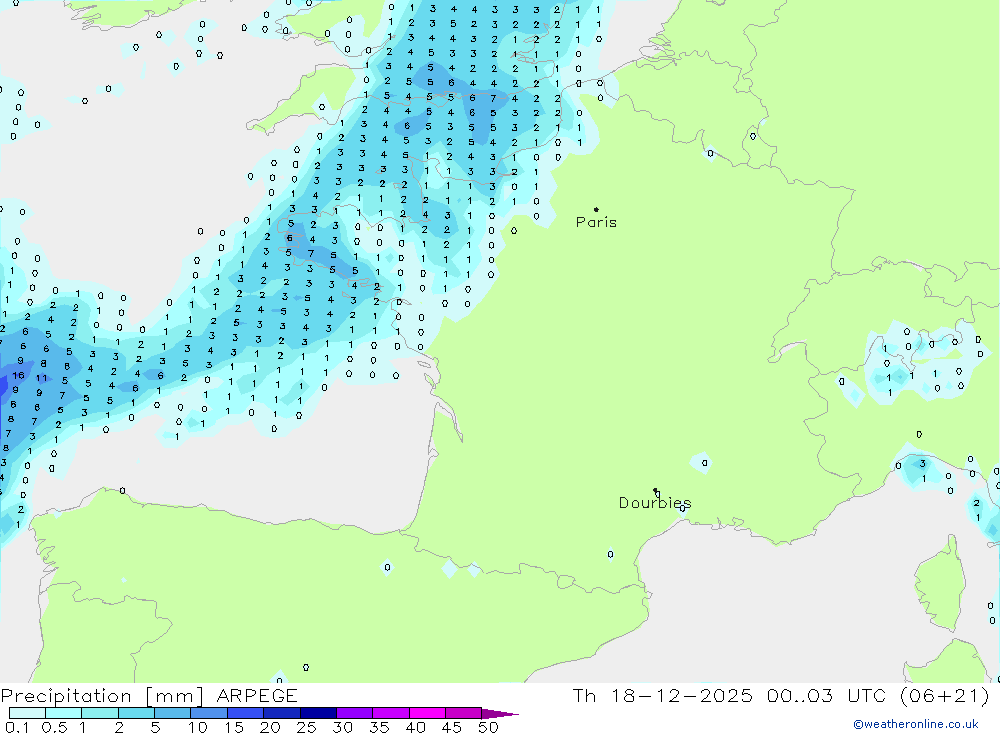Click the Paris city dot marker
This screenshot has height=733, width=1000.
[x=596, y=209]
